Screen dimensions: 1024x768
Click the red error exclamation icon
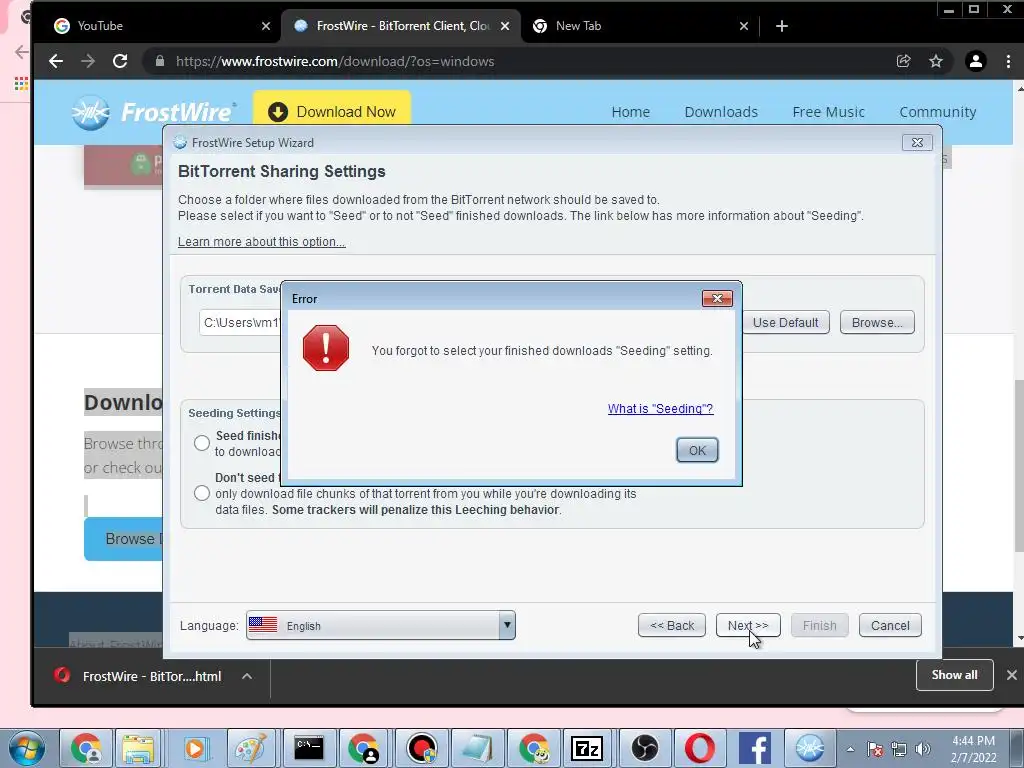(x=326, y=348)
